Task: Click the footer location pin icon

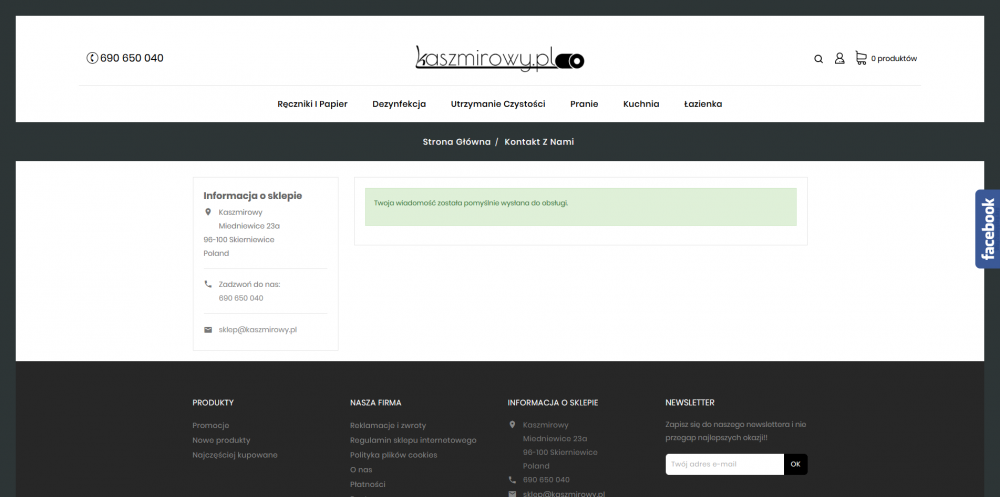Action: click(512, 424)
